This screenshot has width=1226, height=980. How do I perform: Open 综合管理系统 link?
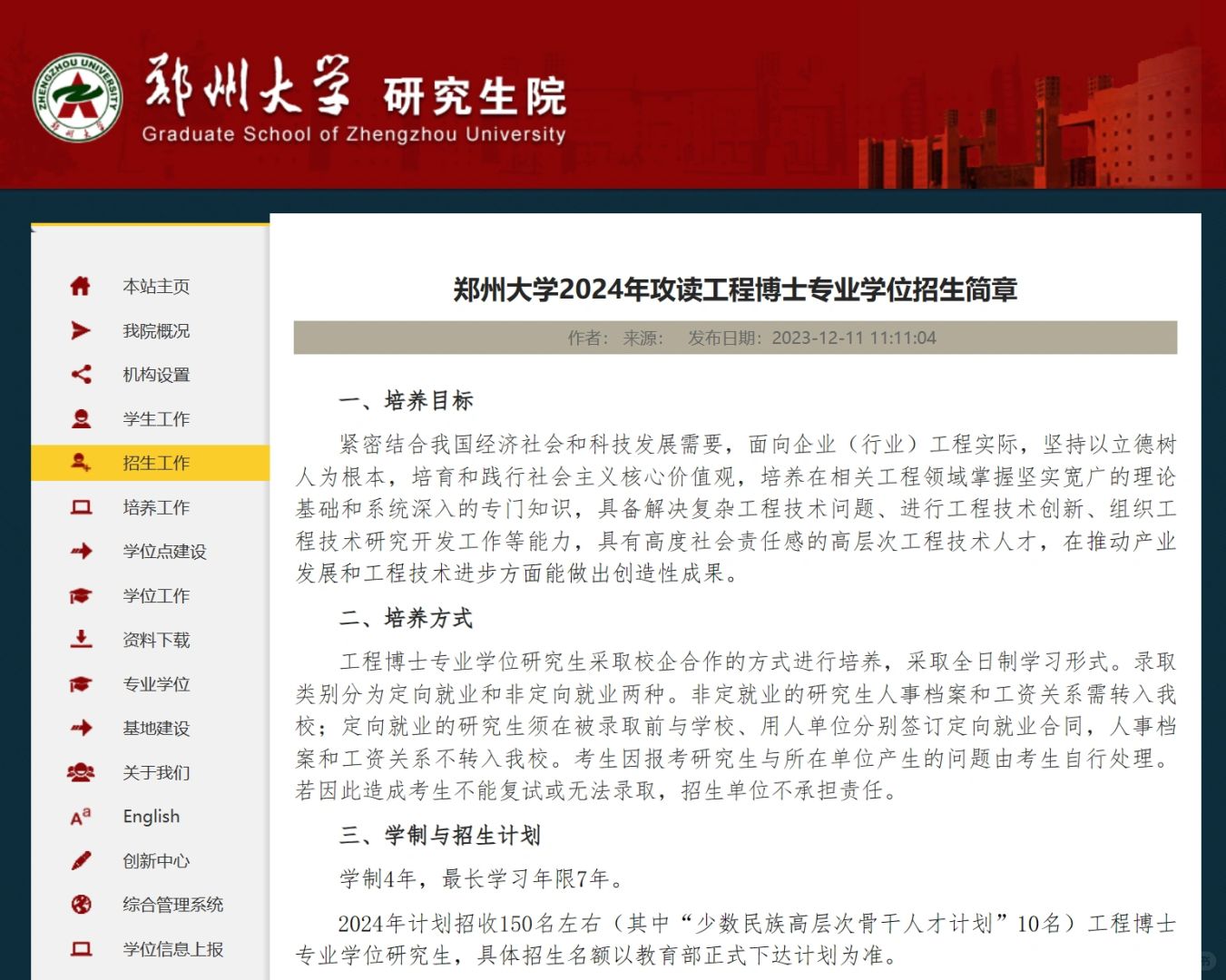click(x=172, y=905)
